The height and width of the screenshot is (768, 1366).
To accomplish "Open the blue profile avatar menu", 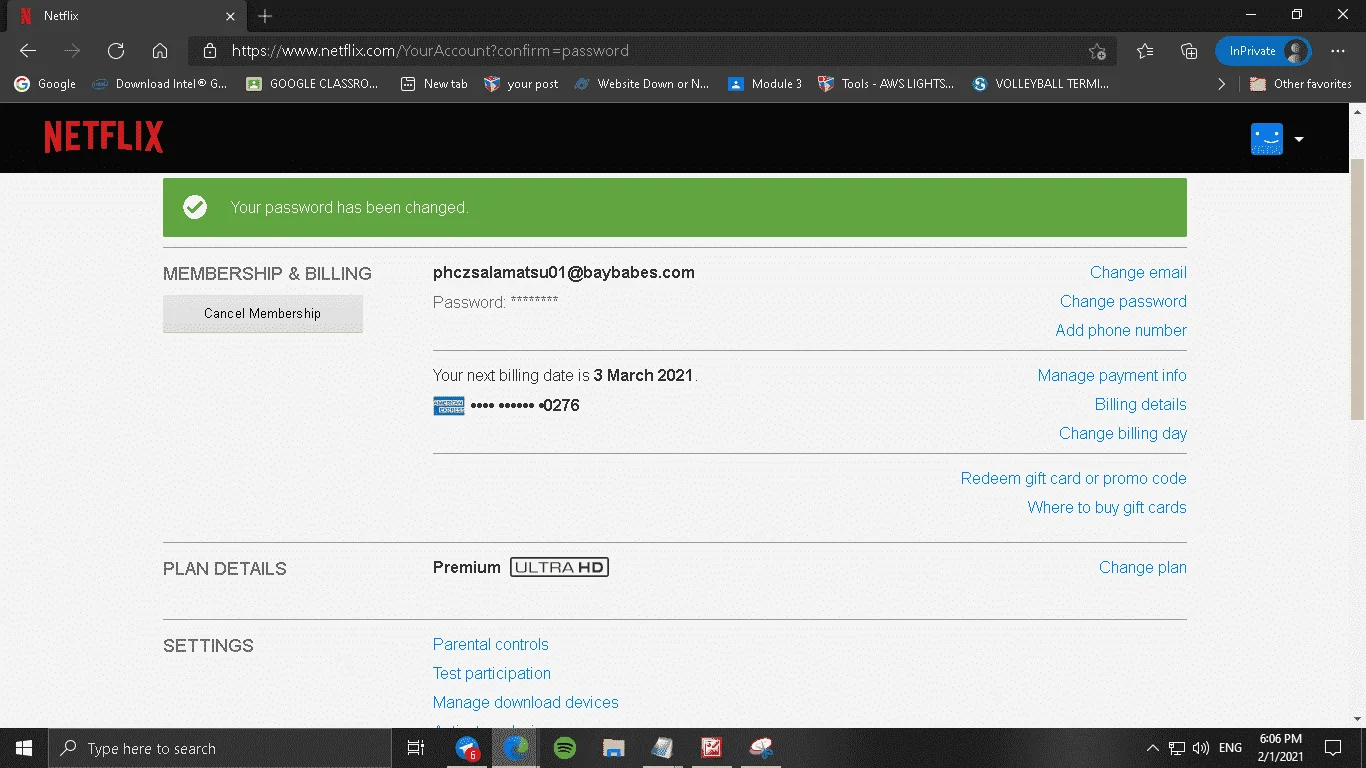I will tap(1266, 139).
